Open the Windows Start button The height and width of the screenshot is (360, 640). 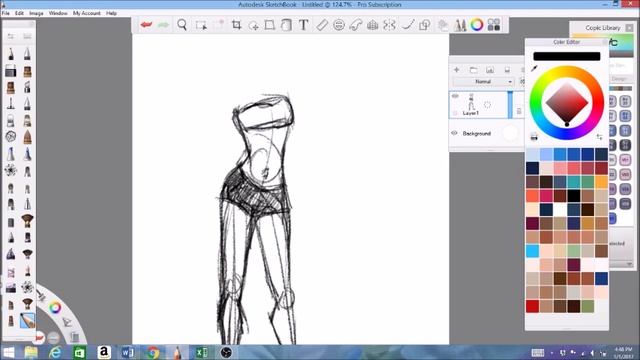click(x=8, y=352)
